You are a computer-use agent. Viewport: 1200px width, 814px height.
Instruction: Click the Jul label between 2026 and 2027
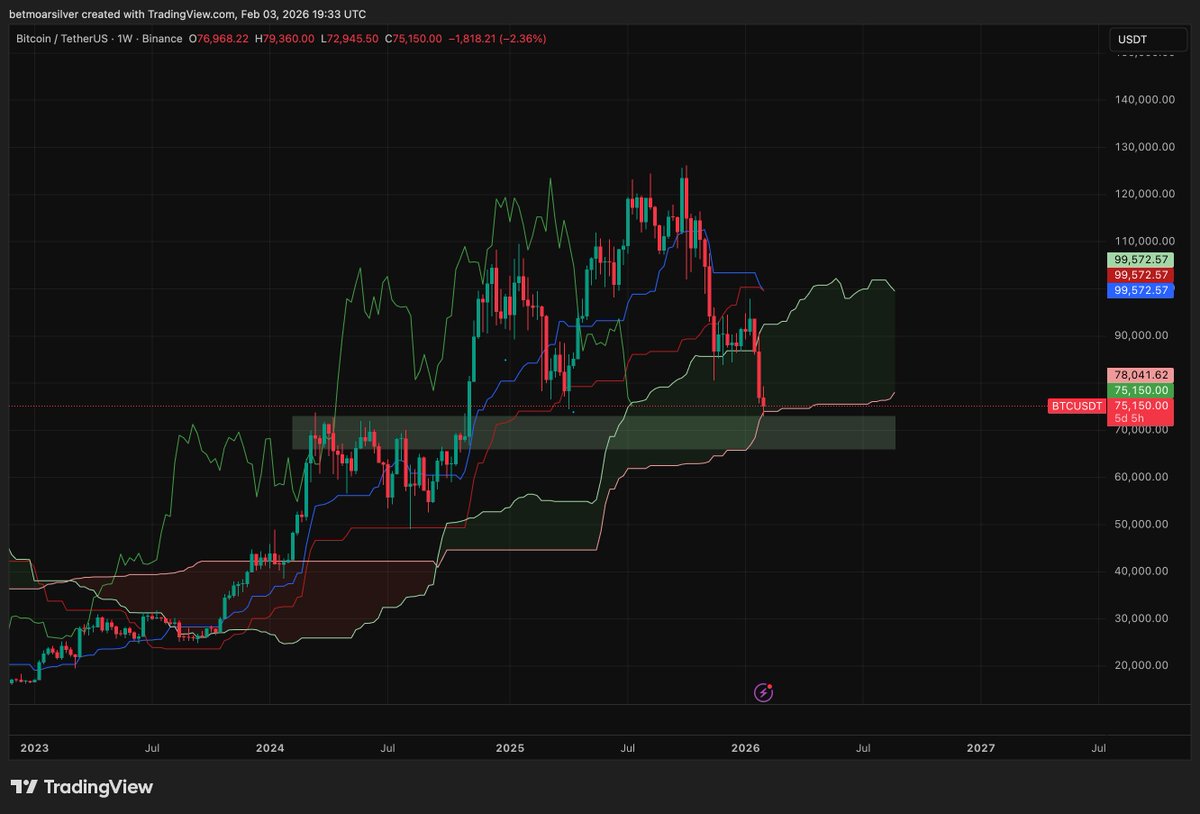pyautogui.click(x=864, y=747)
